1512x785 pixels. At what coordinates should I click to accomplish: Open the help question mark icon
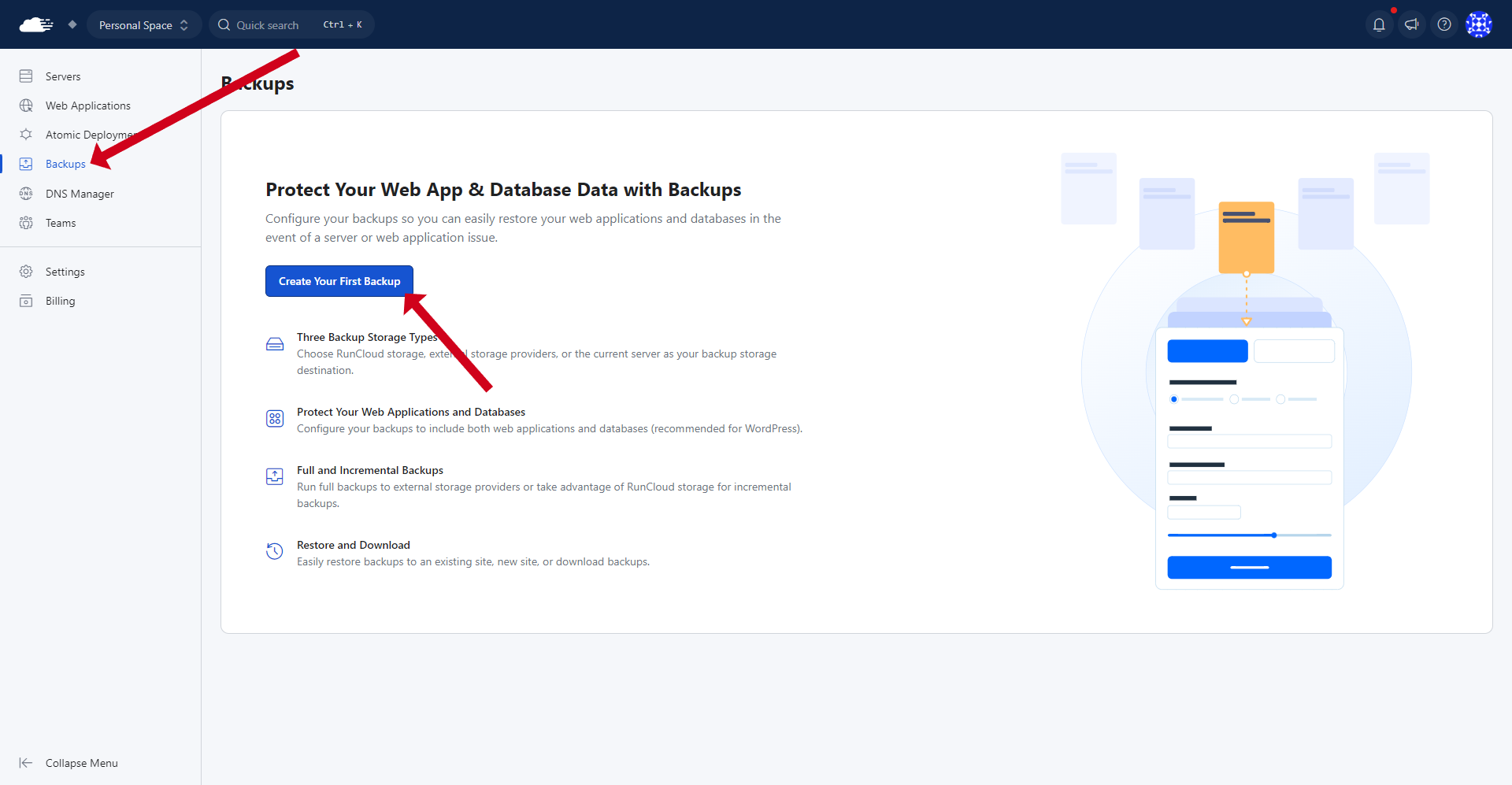[x=1444, y=24]
